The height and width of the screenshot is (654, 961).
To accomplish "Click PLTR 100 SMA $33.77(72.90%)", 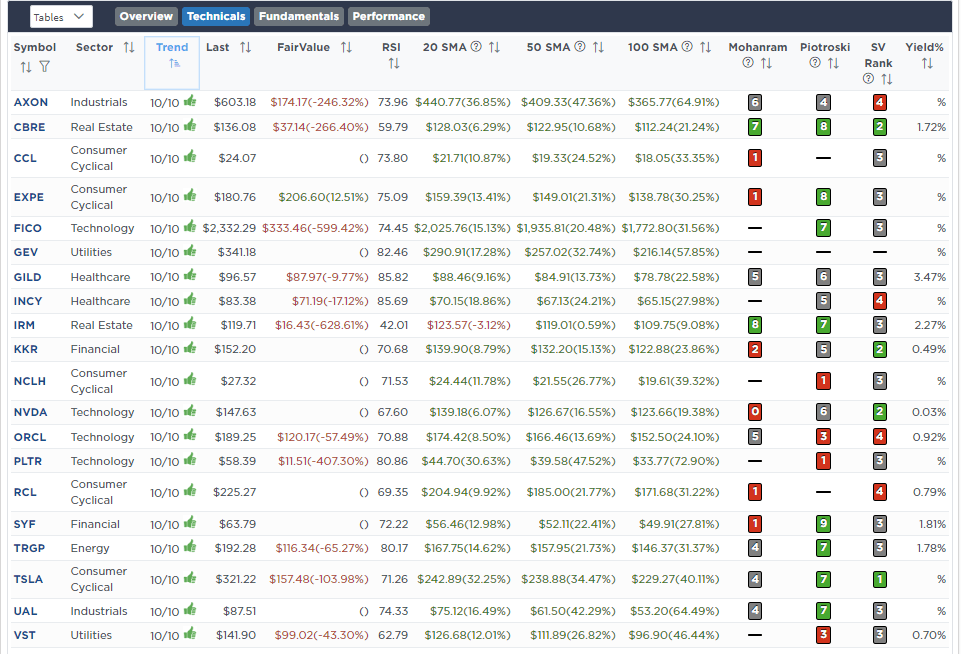I will pos(676,462).
